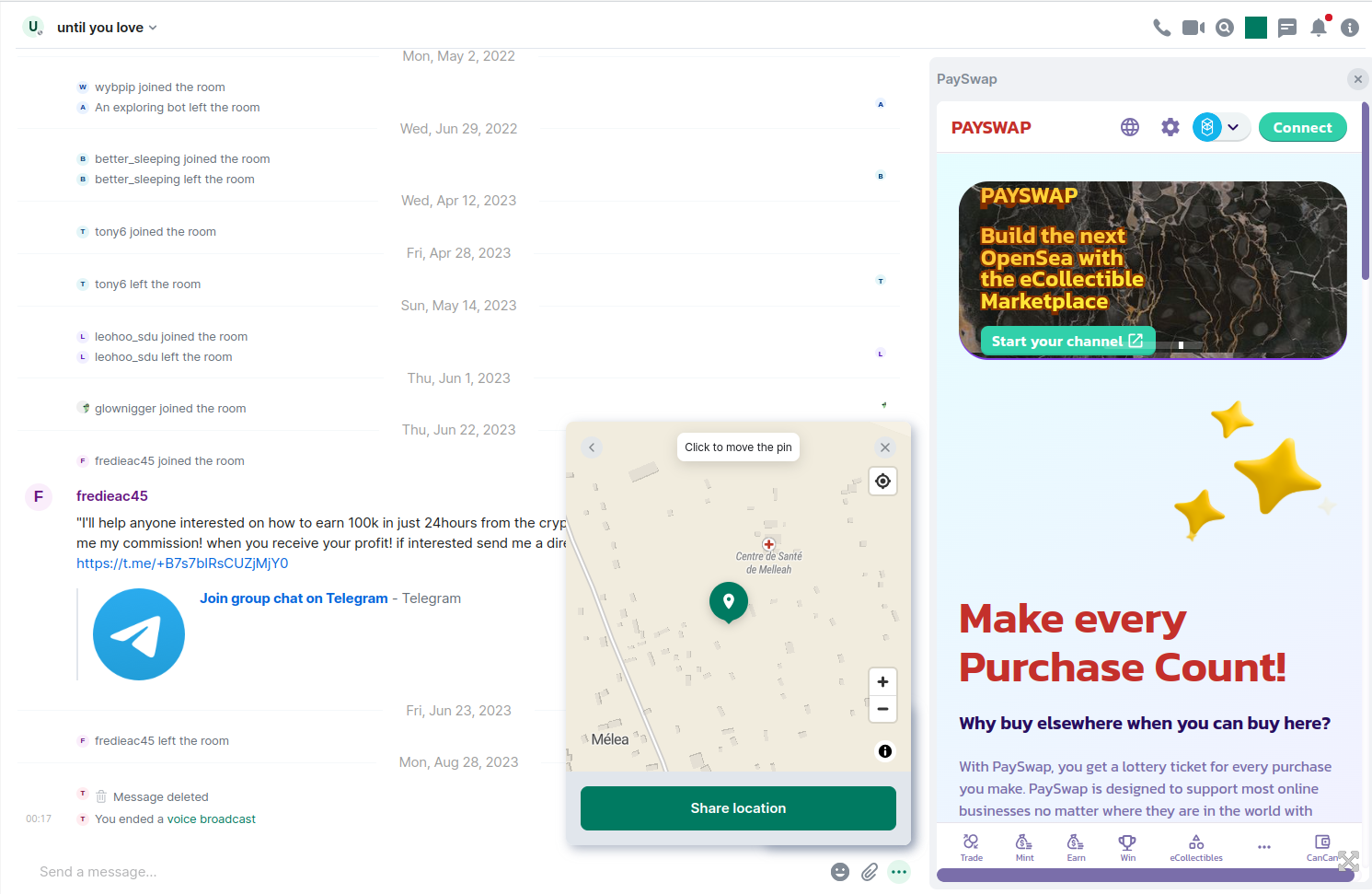Viewport: 1372px width, 894px height.
Task: Open room search icon
Action: pos(1224,28)
